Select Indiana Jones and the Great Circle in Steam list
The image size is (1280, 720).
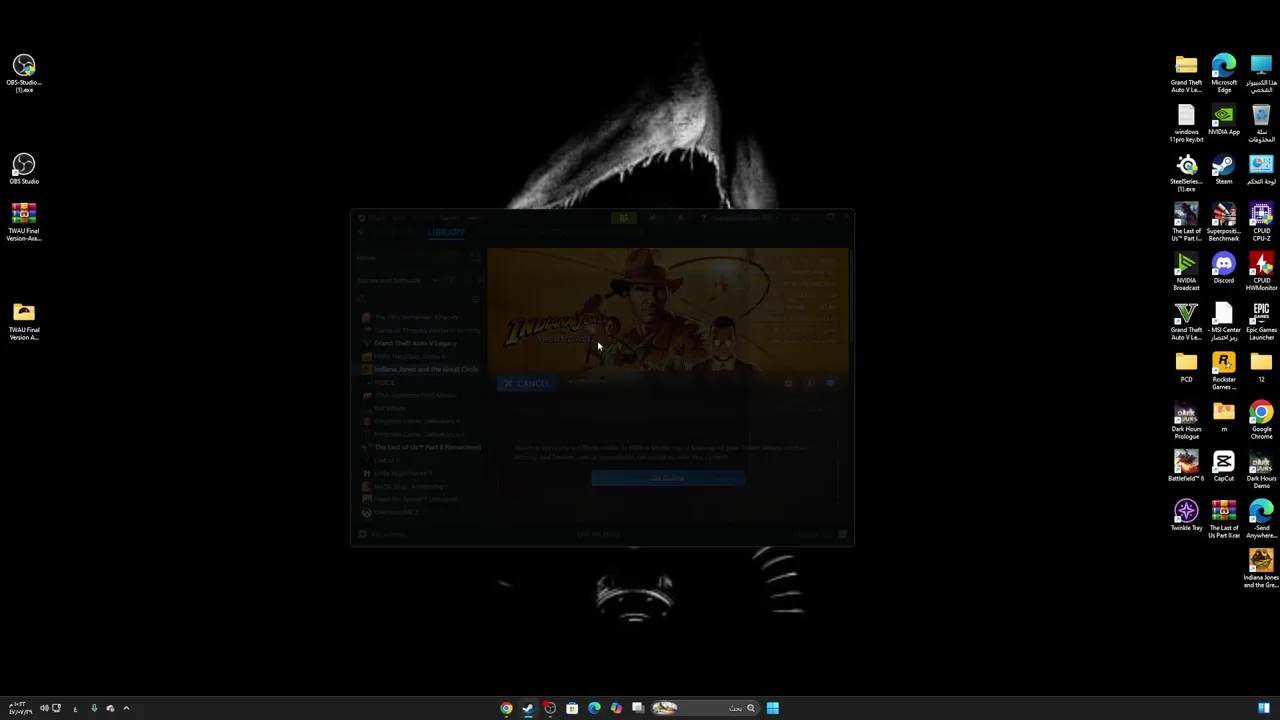point(426,369)
